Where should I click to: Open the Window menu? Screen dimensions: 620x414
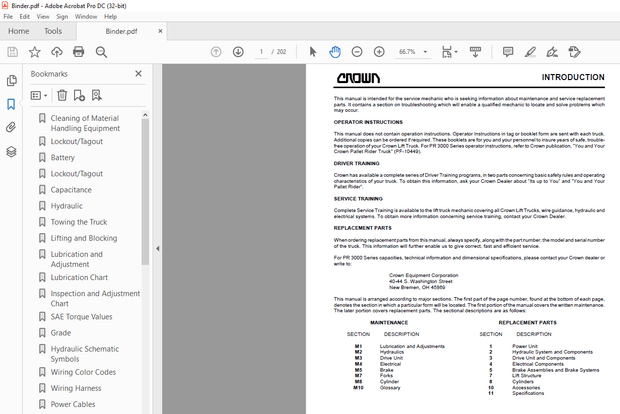pos(86,17)
